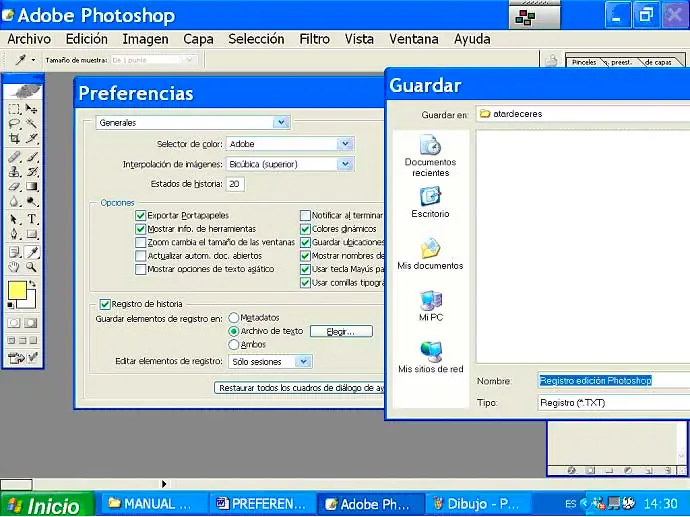The height and width of the screenshot is (517, 690).
Task: Open the Edición menu
Action: (x=87, y=39)
